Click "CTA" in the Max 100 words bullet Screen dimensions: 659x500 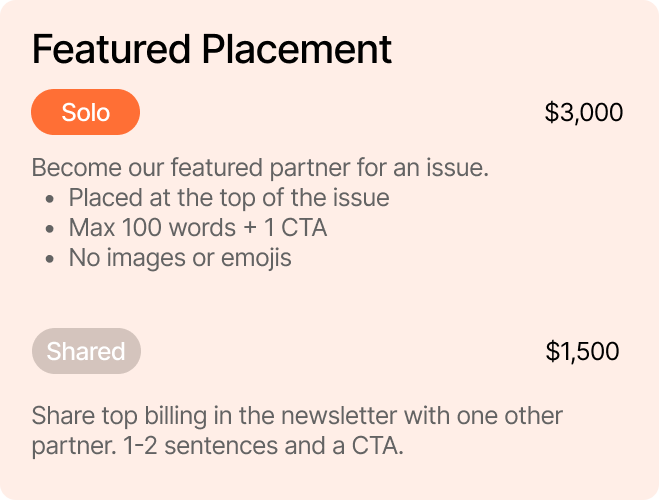(x=305, y=227)
